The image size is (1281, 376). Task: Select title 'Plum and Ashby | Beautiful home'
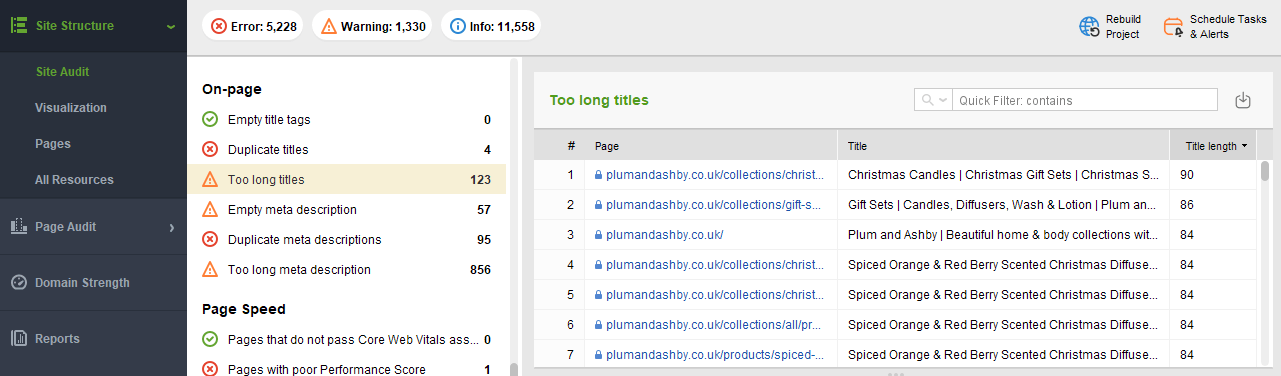click(1003, 235)
